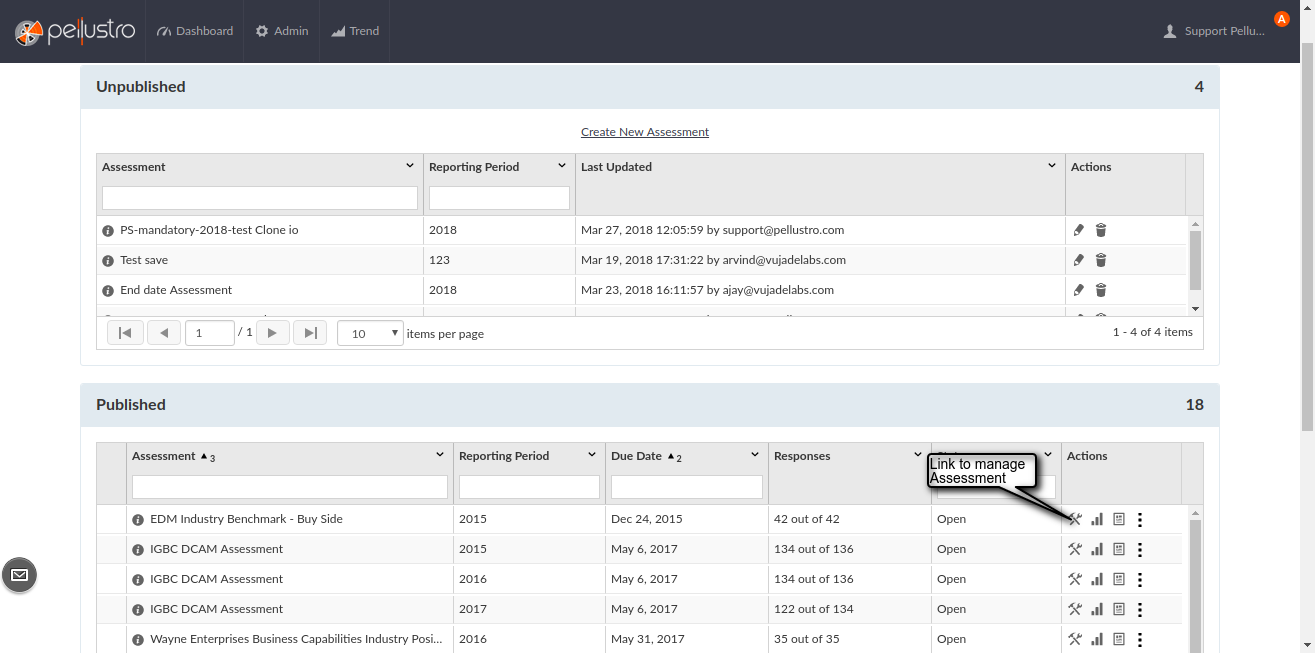Delete the PS-mandatory-2018-test Clone io assessment
The height and width of the screenshot is (653, 1315).
[1101, 230]
